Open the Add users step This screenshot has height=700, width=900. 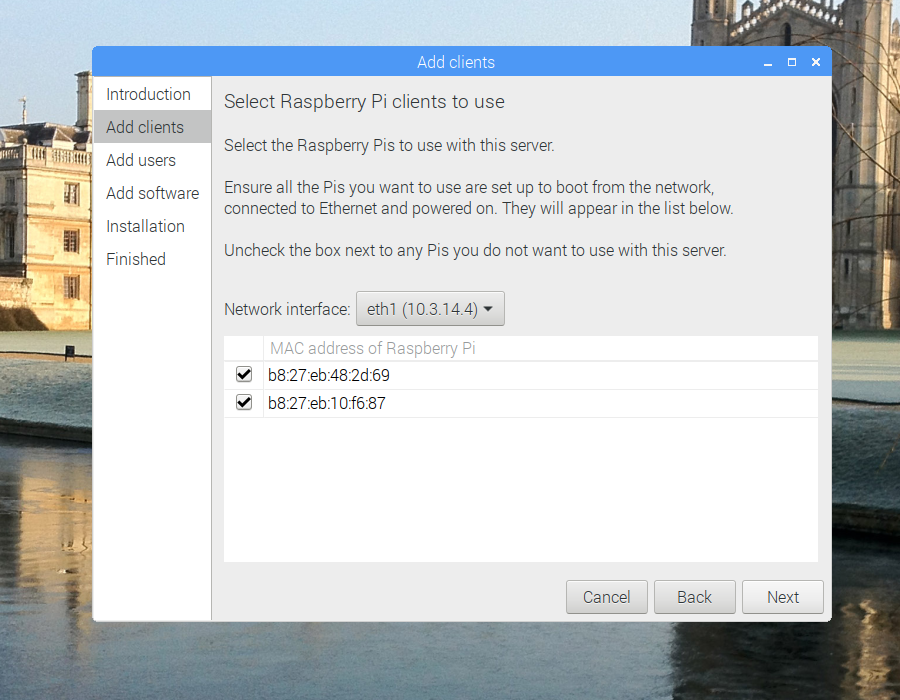(x=141, y=160)
